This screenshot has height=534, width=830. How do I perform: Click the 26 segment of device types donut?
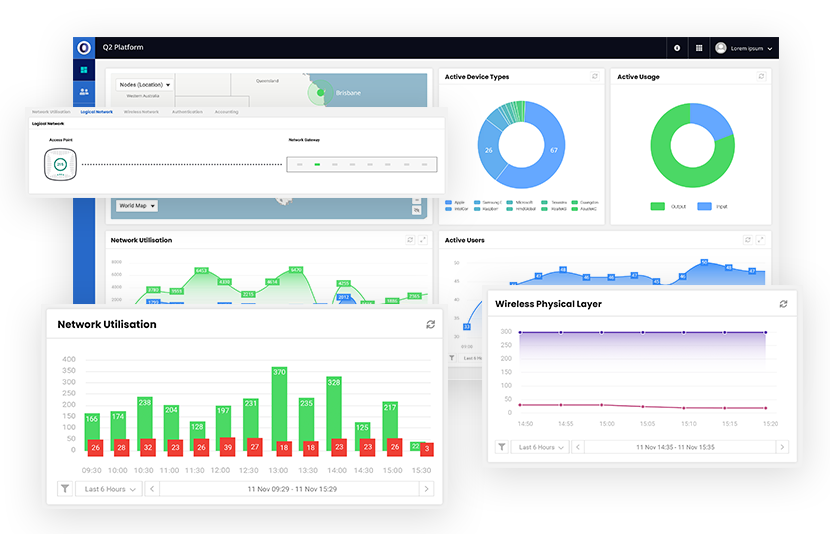(x=489, y=150)
